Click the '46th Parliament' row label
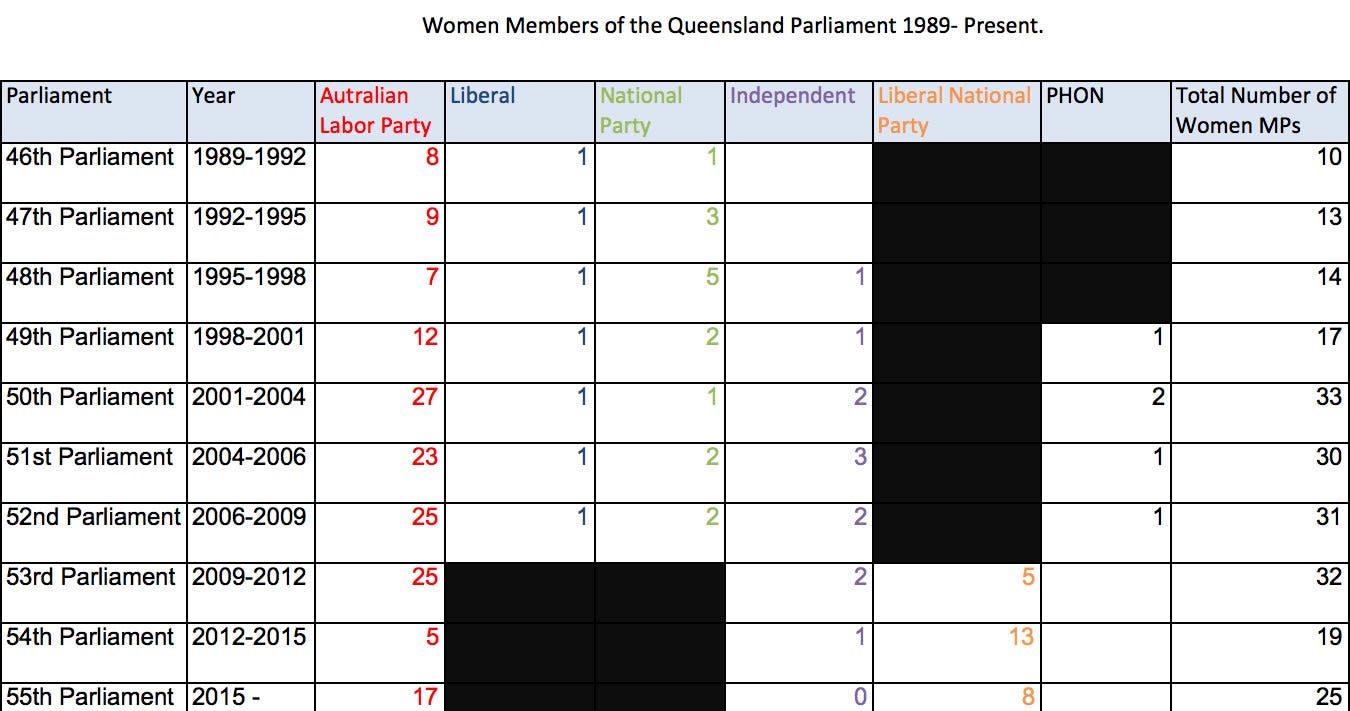 90,157
